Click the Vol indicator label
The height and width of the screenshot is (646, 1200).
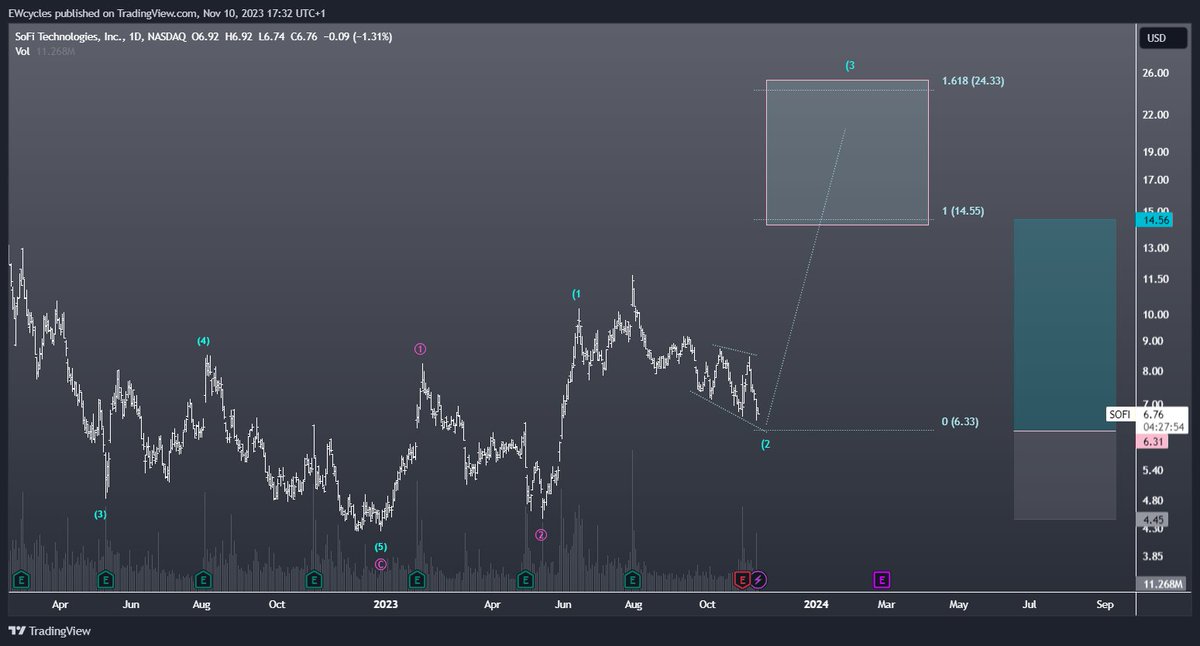click(x=20, y=50)
